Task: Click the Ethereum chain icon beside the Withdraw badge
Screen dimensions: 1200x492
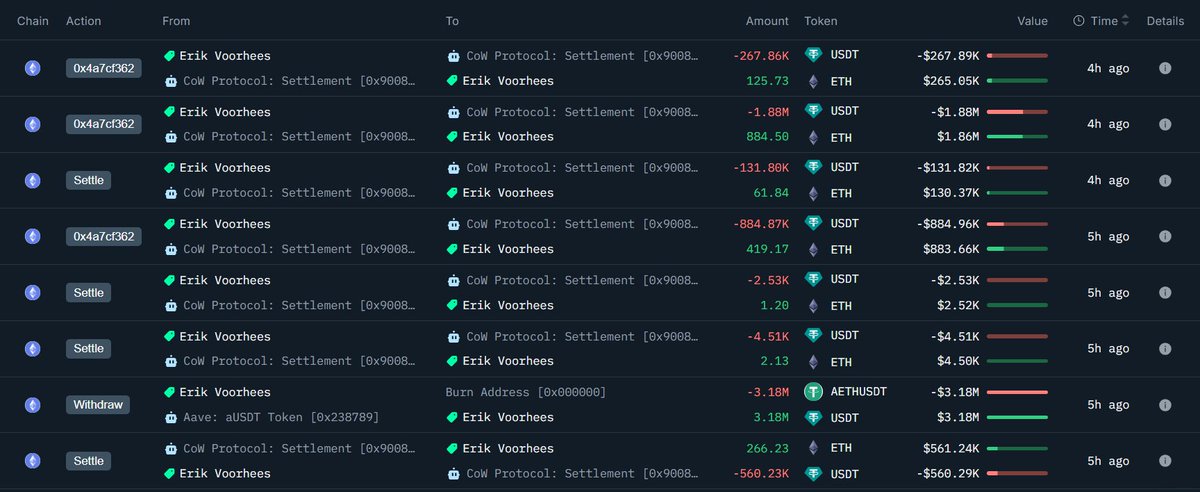Action: [33, 405]
